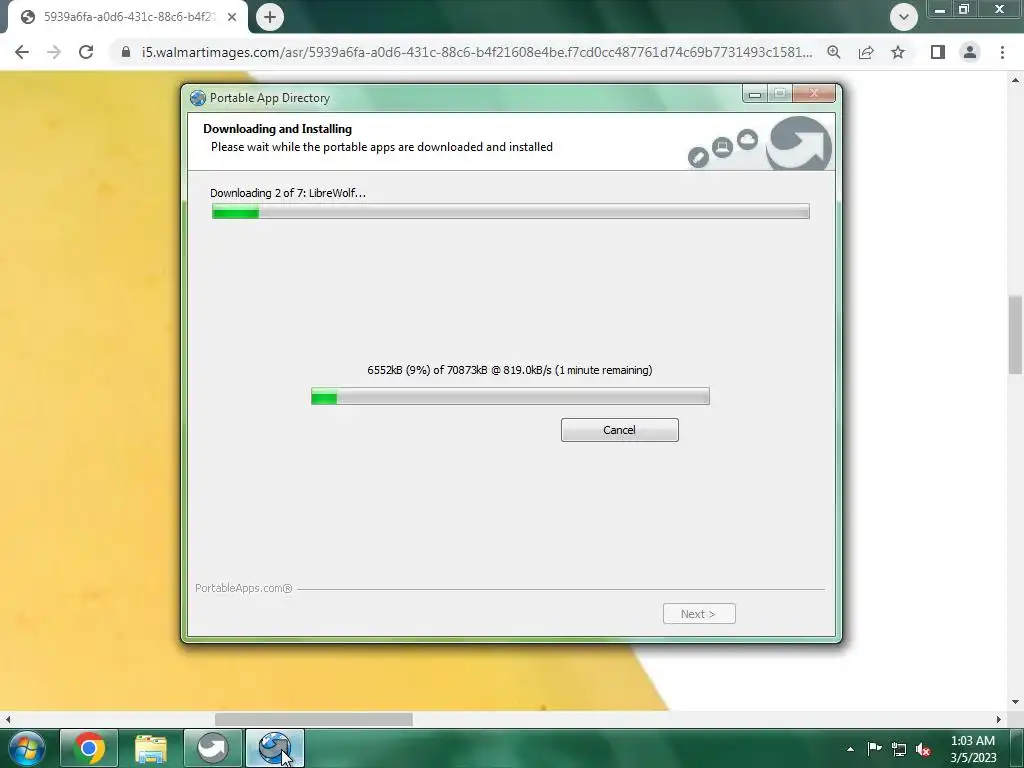Close the 5939a6fa tab

[x=232, y=17]
